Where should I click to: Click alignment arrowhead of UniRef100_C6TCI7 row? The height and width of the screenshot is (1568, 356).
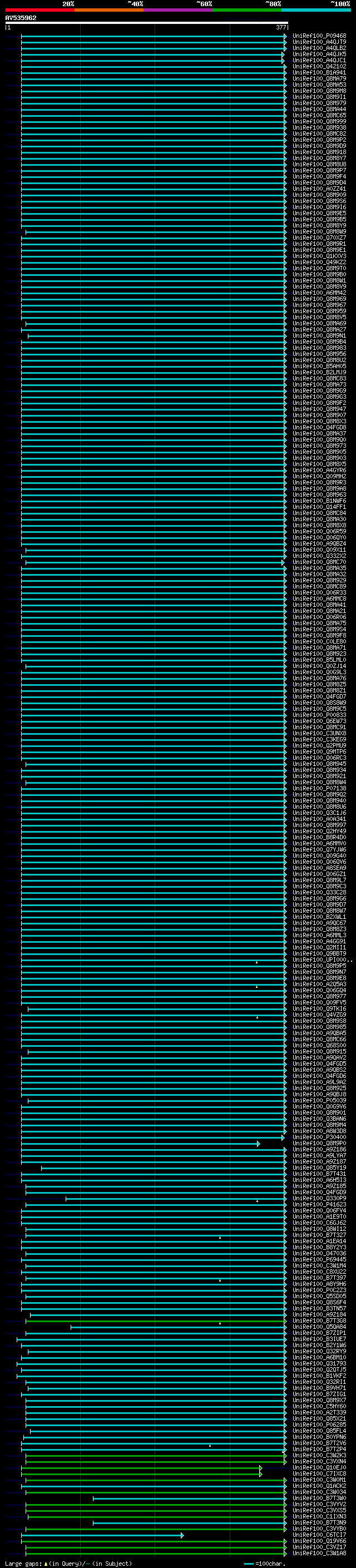click(182, 1535)
